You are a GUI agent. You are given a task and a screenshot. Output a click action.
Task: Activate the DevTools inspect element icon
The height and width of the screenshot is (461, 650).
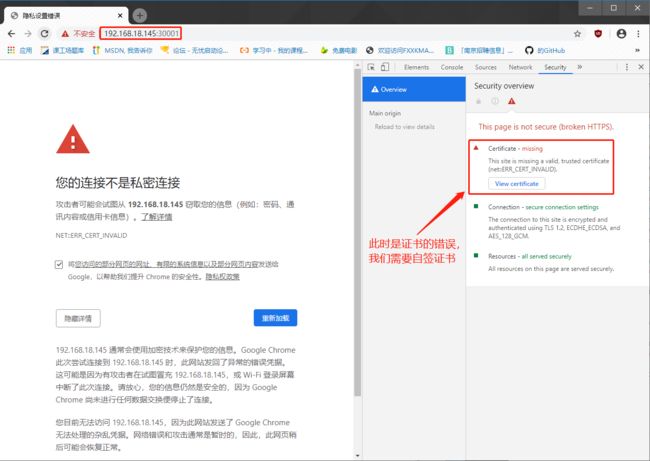point(371,67)
